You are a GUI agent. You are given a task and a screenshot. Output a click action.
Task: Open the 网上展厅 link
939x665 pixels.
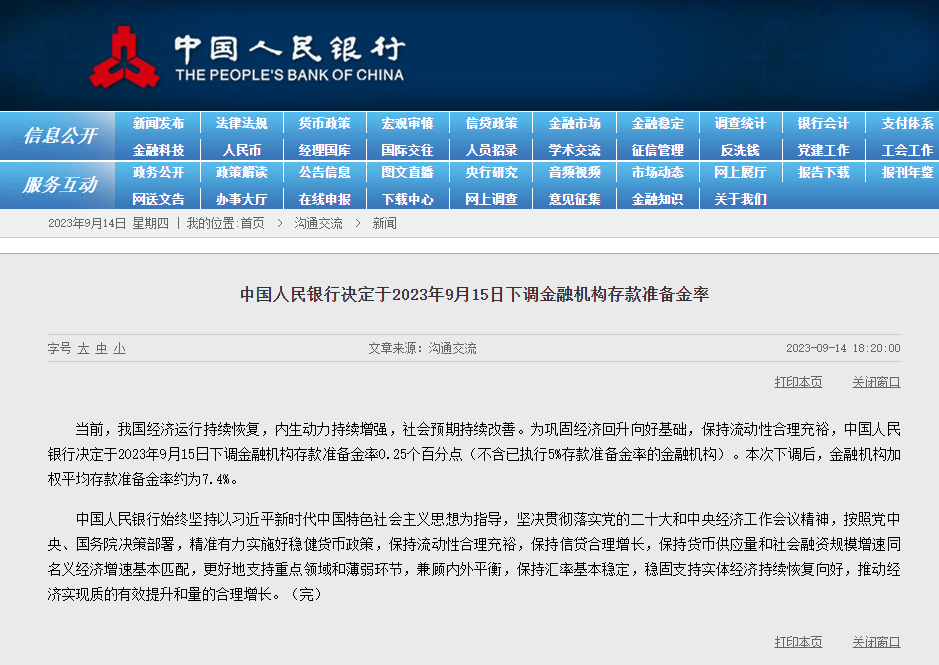[x=740, y=173]
